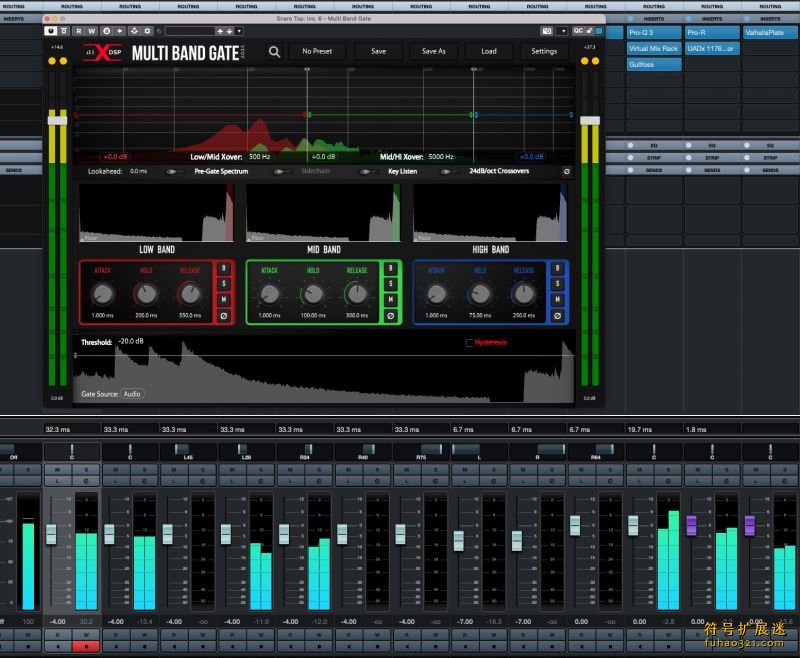Click Mid Band Hold knob

(x=313, y=294)
